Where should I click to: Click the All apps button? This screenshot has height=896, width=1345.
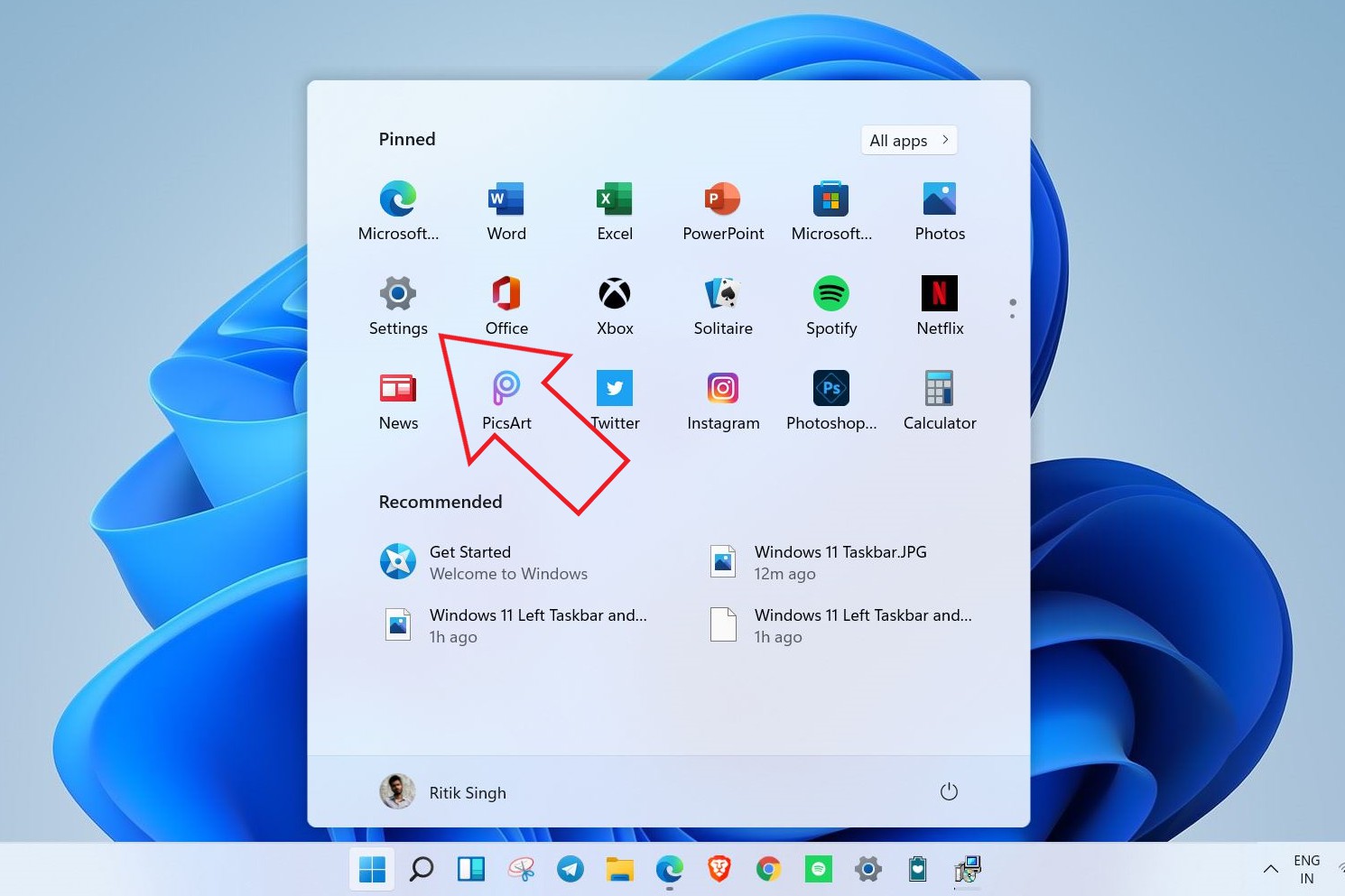[x=909, y=140]
